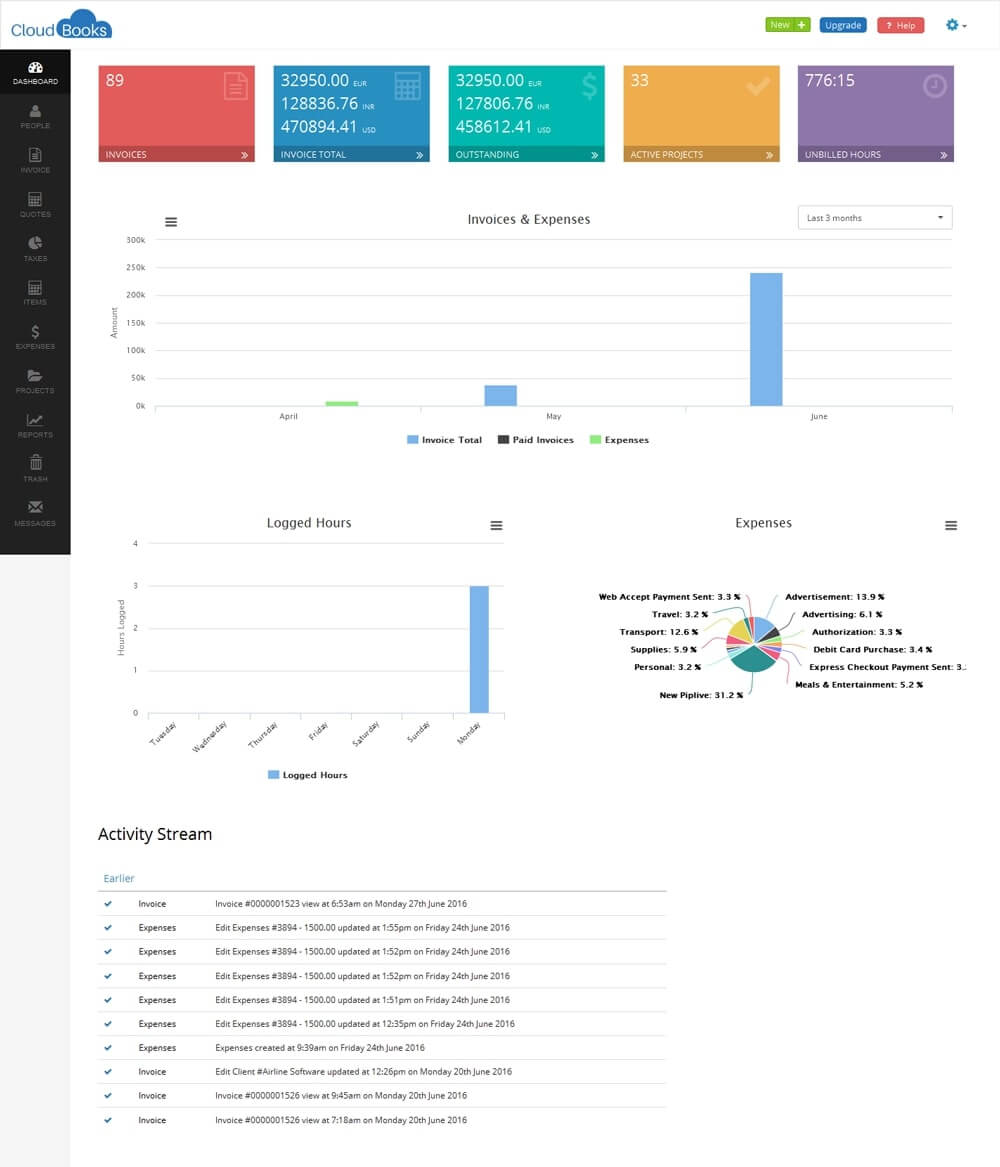This screenshot has width=1000, height=1167.
Task: Open Invoices & Expenses chart hamburger menu
Action: (171, 222)
